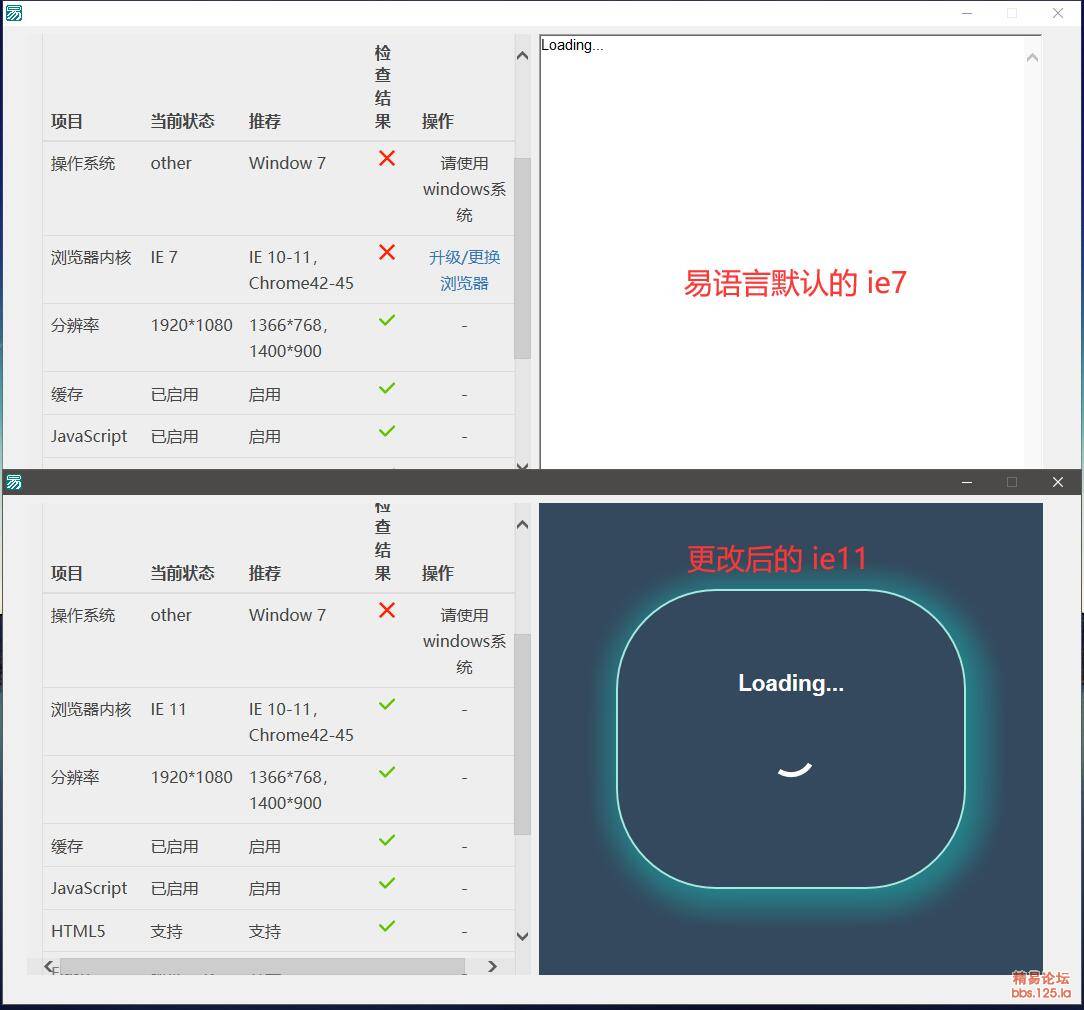
Task: Click the app icon in the top window titlebar
Action: tap(14, 13)
